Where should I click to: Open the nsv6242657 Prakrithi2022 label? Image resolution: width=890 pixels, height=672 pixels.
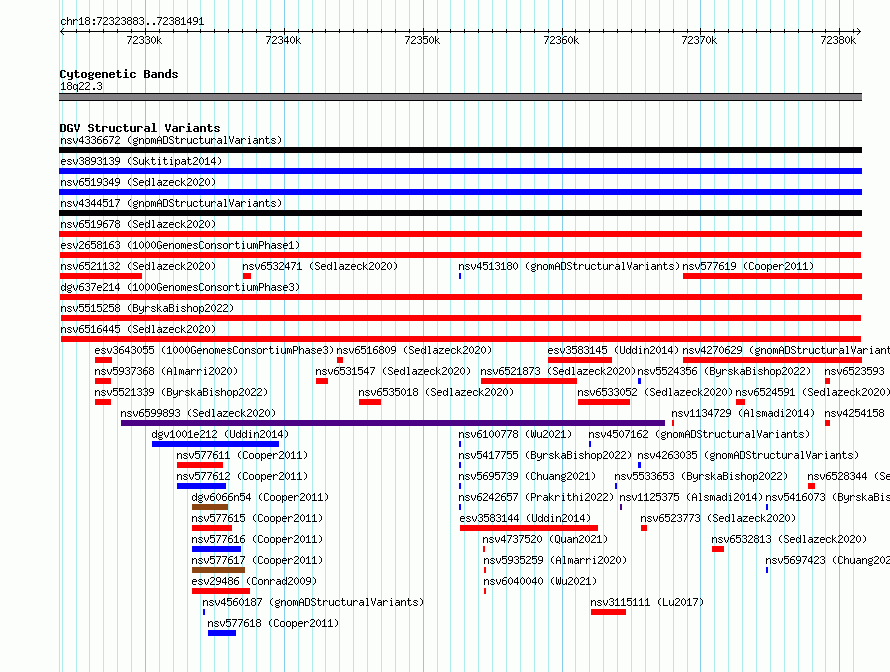pos(536,497)
